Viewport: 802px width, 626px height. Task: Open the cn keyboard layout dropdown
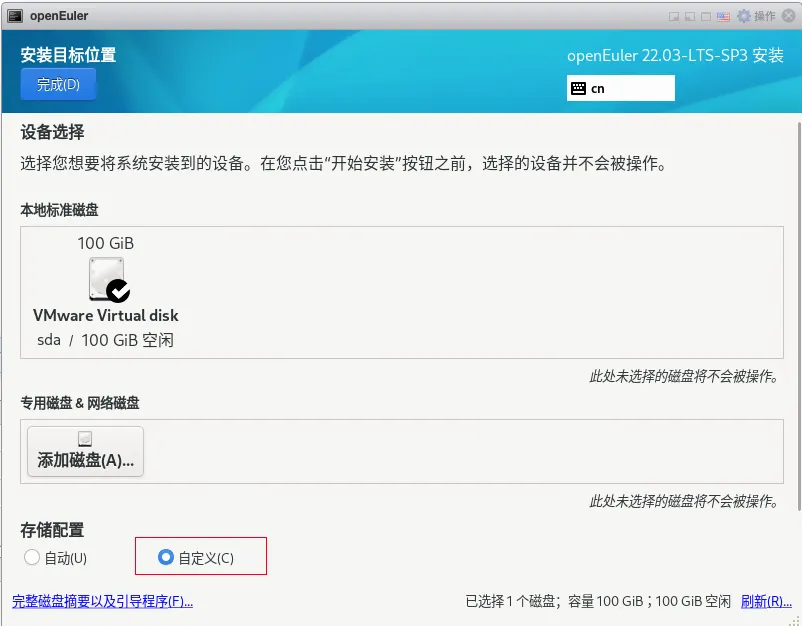620,88
